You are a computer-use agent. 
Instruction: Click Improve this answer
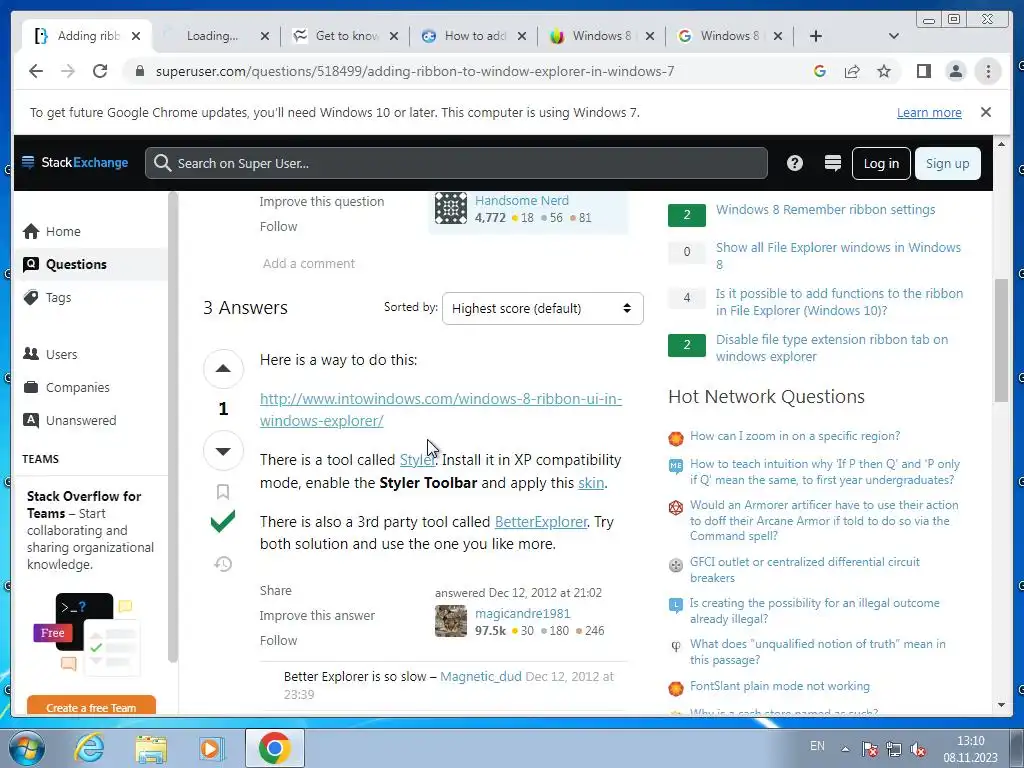click(x=317, y=615)
